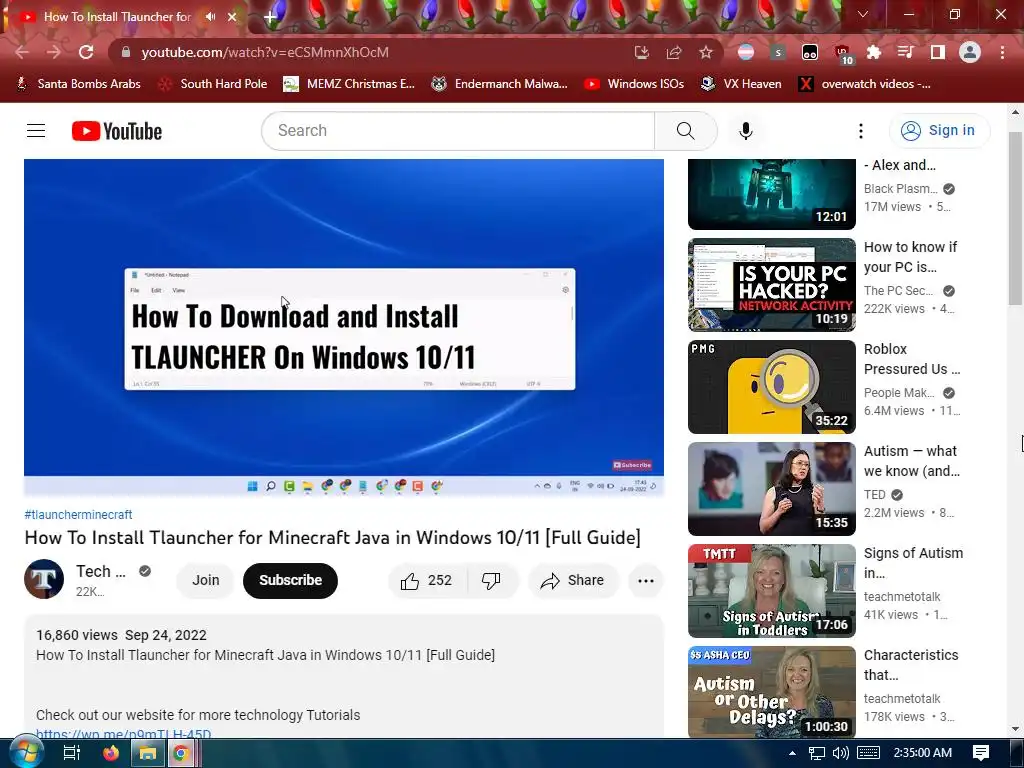Open 'Endermanch Malwa...' bookmark

[499, 84]
